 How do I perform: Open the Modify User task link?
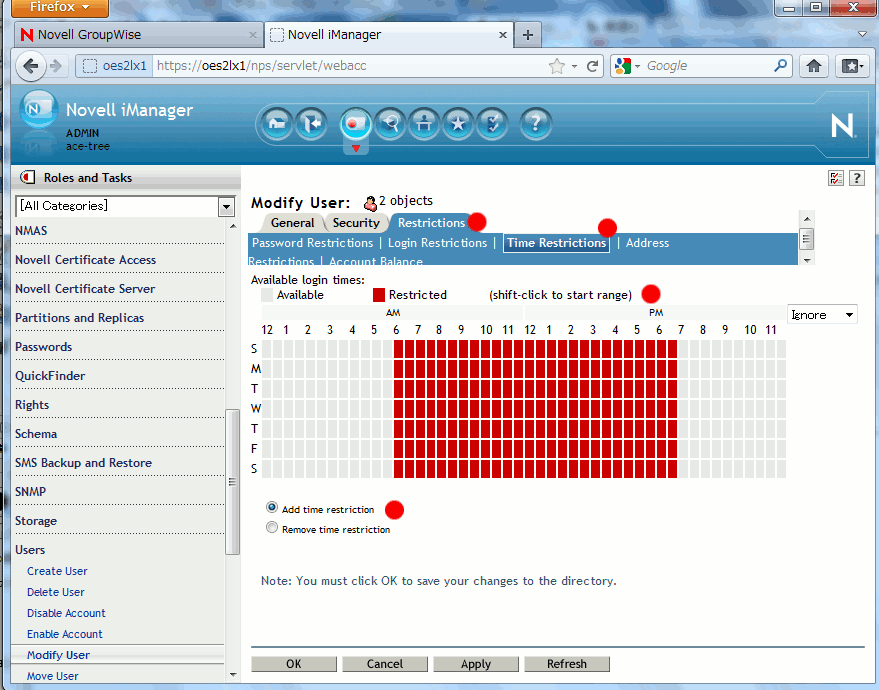click(58, 655)
